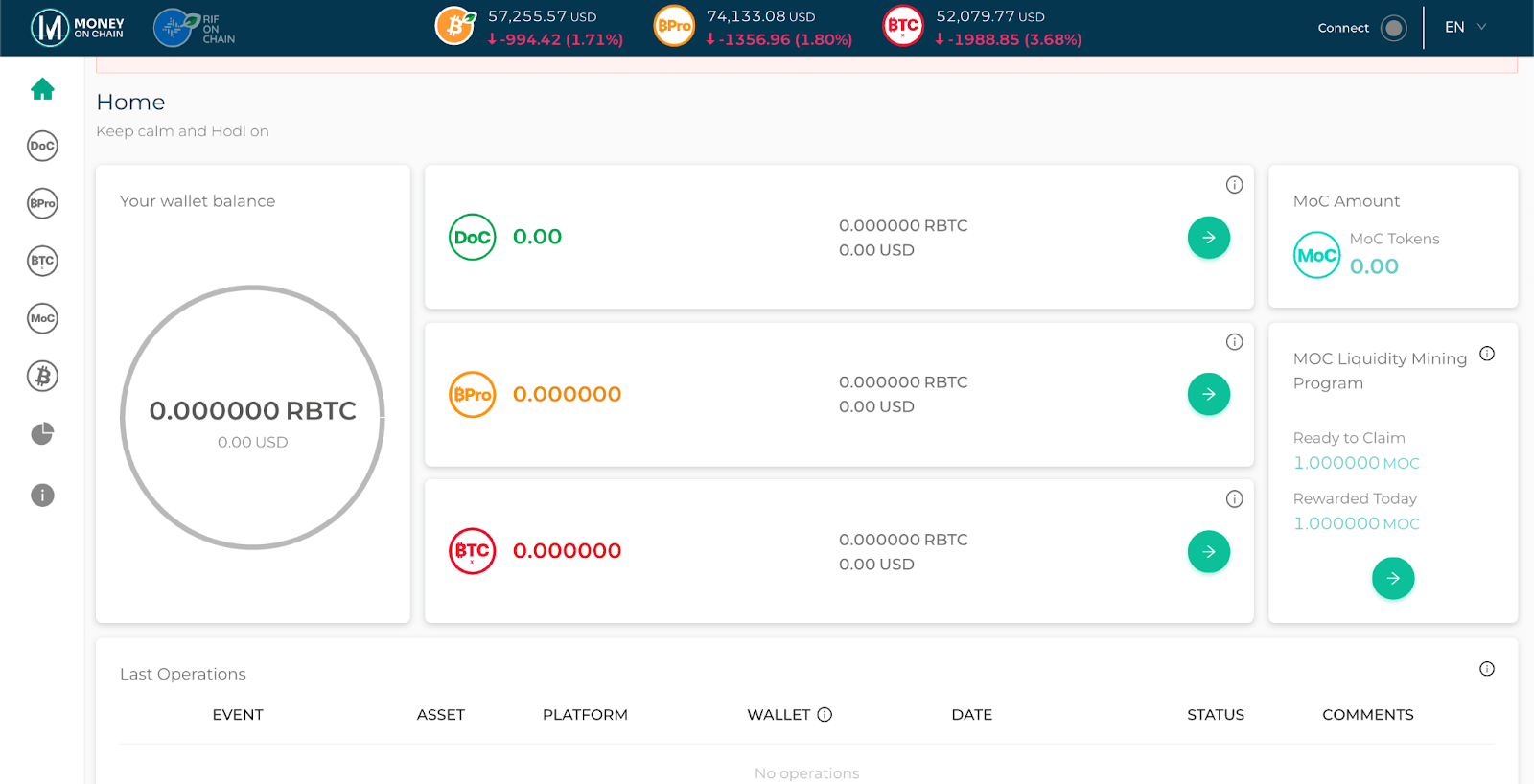Go to DoC via green arrow button
This screenshot has width=1534, height=784.
(x=1209, y=238)
